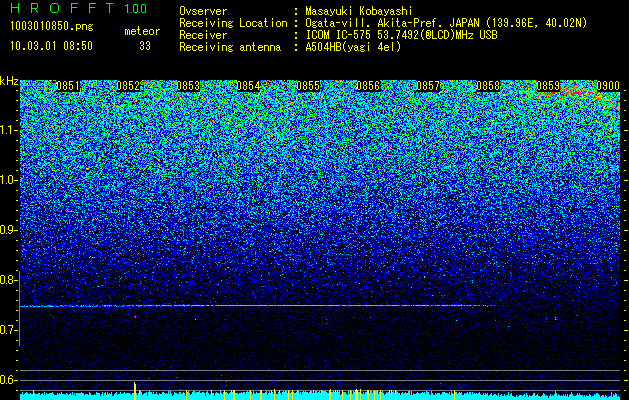Click the 0854 time marker
629x400 pixels.
click(248, 86)
